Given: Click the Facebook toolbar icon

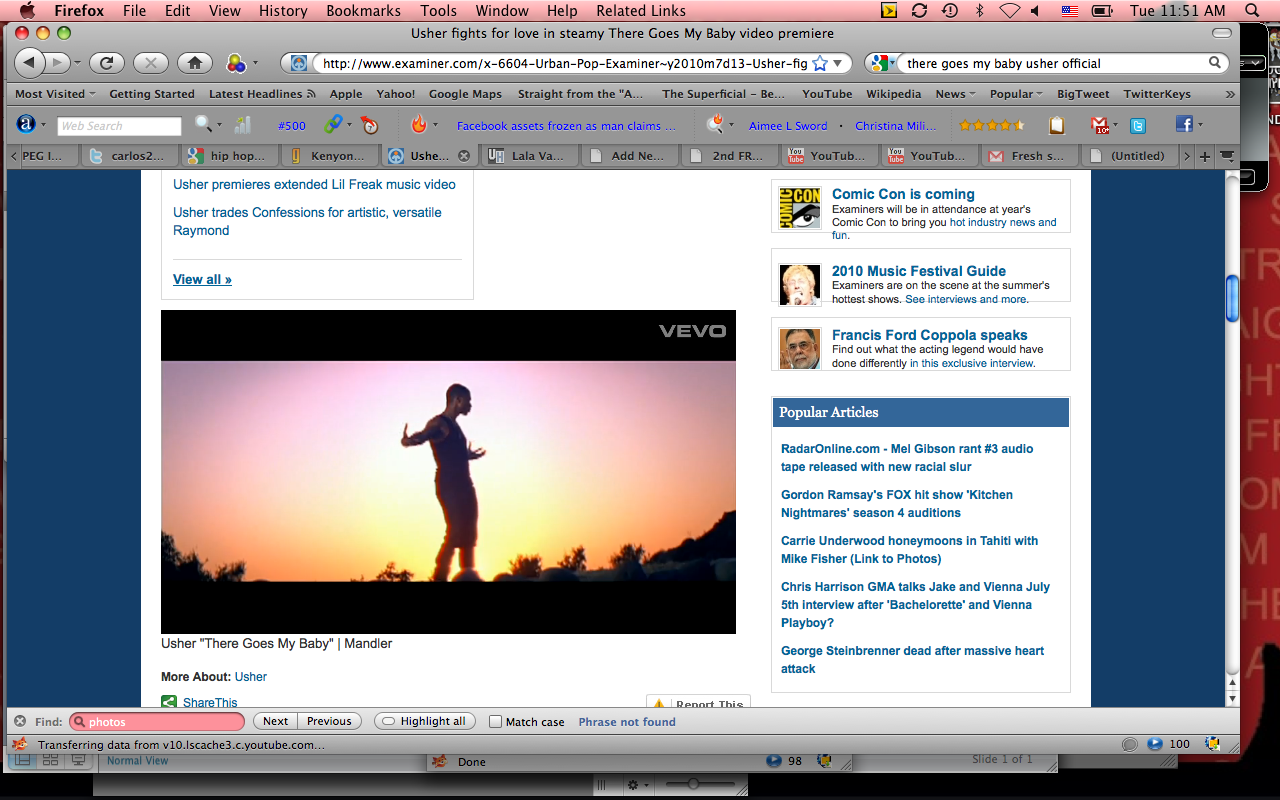Looking at the screenshot, I should click(1183, 125).
